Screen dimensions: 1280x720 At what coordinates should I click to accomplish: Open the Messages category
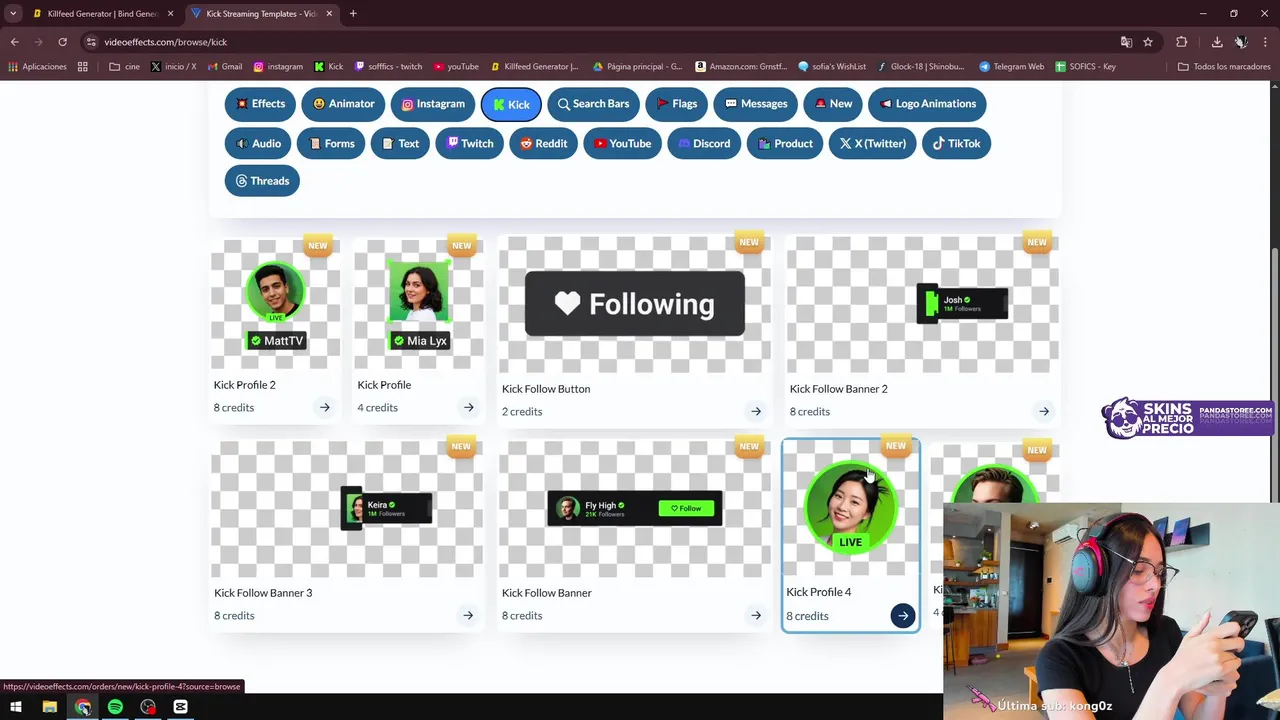click(756, 104)
